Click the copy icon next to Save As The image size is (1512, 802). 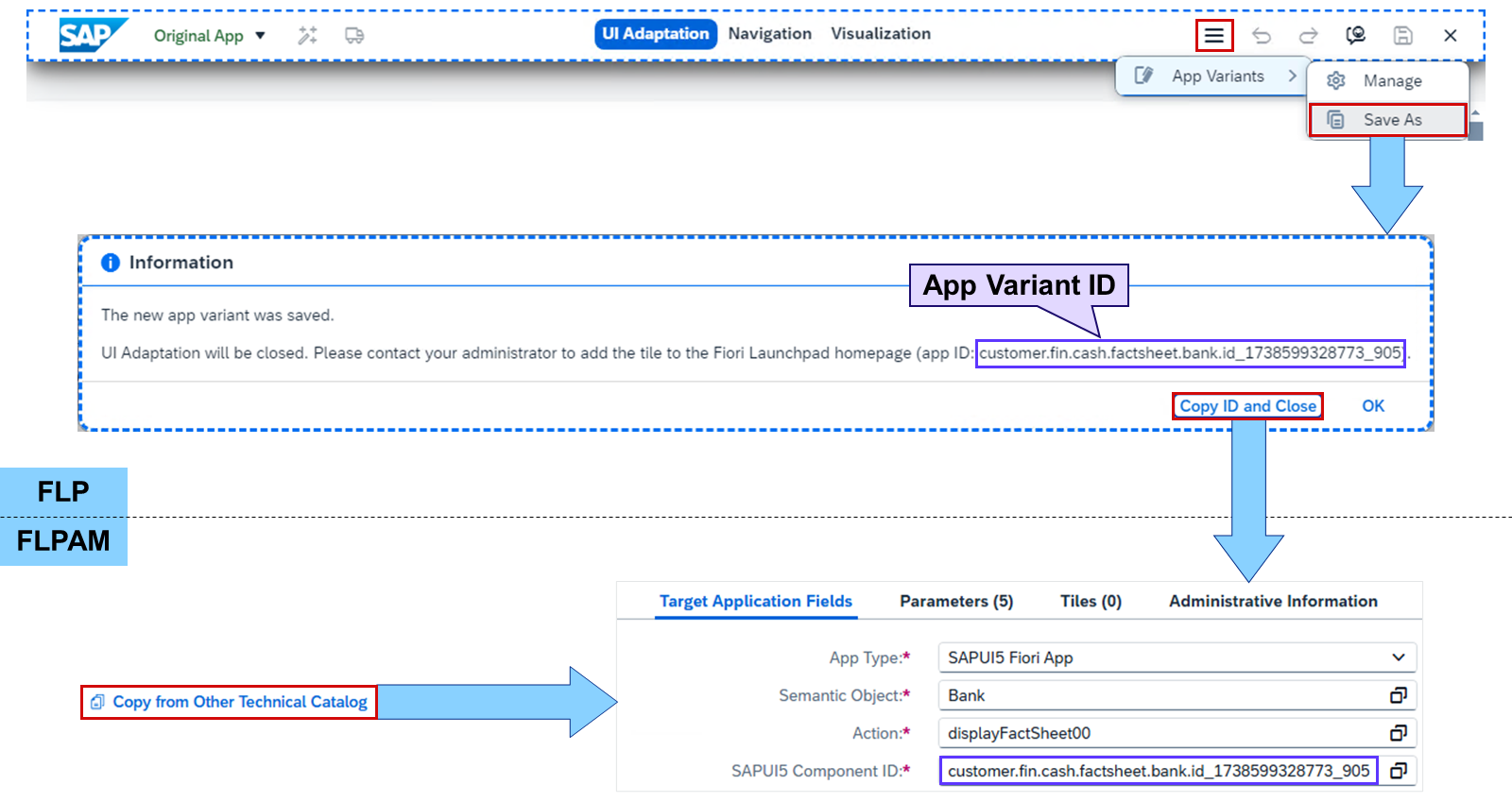(x=1336, y=120)
